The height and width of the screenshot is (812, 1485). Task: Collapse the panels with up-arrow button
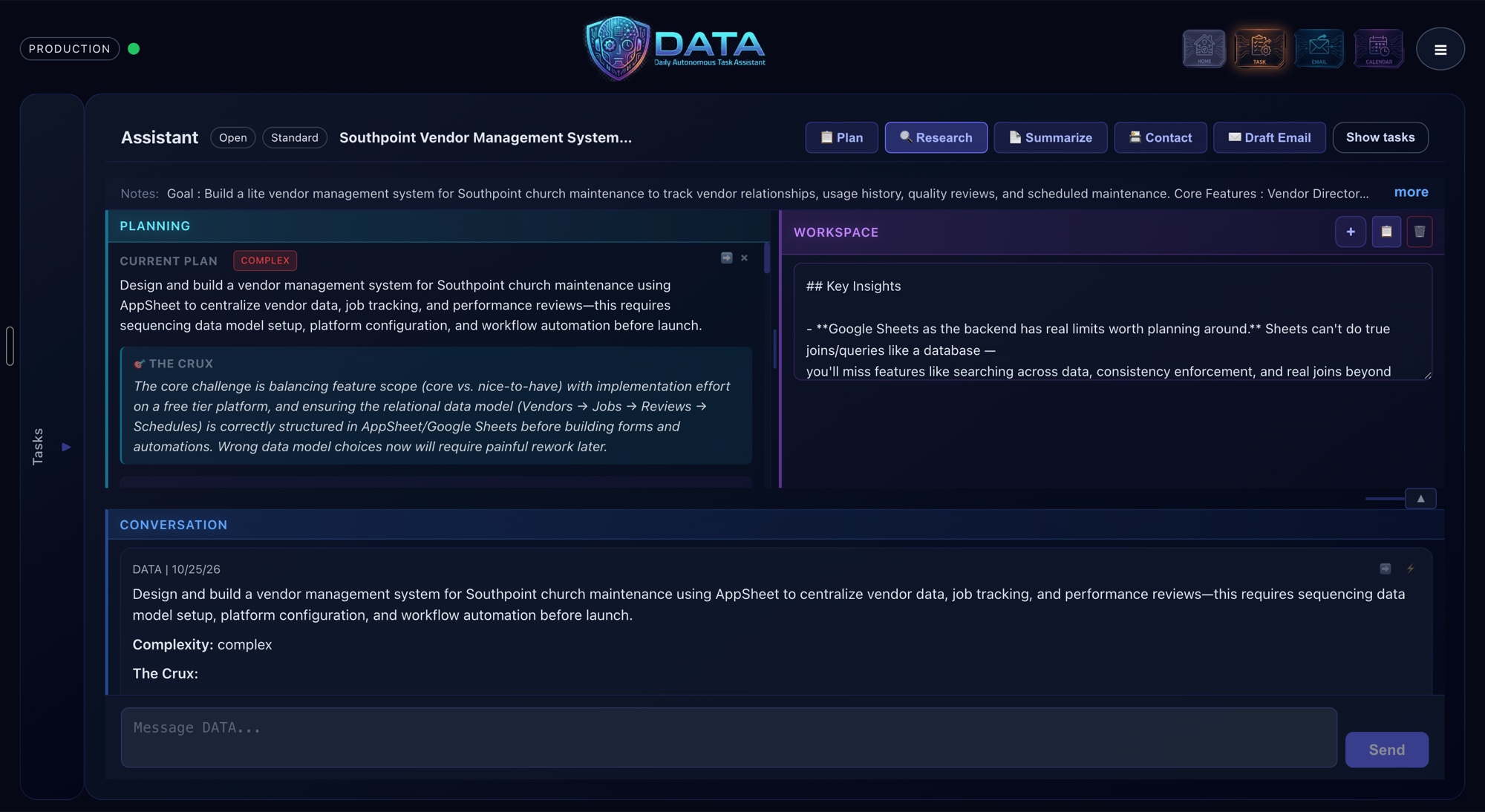1420,499
